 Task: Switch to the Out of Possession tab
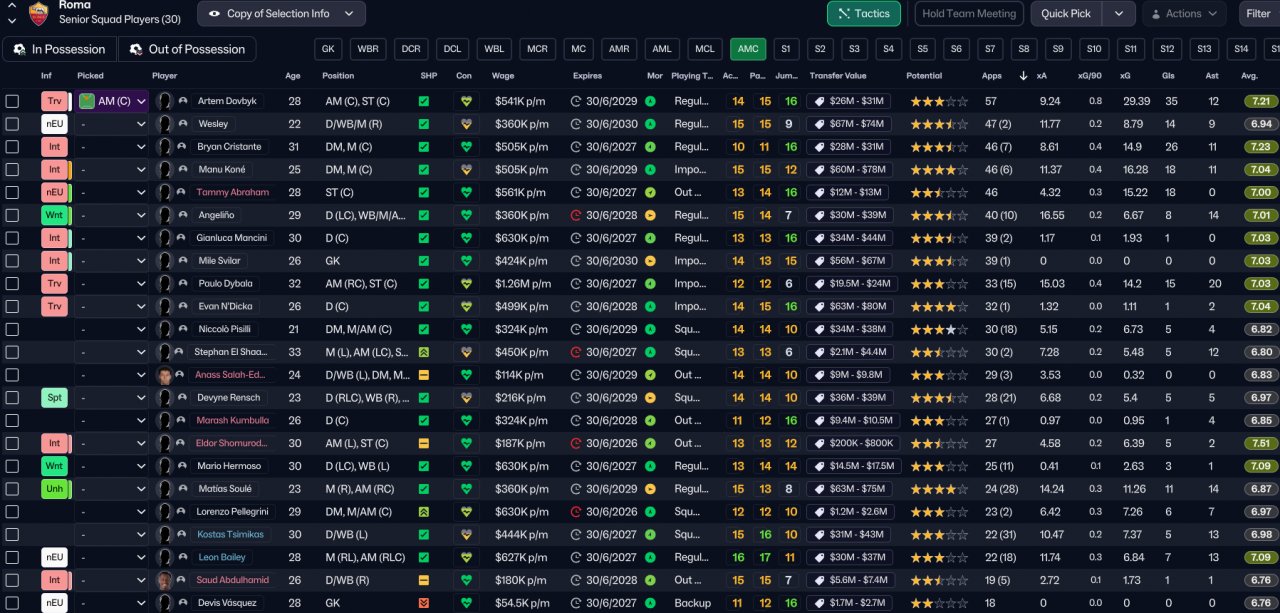pyautogui.click(x=187, y=49)
